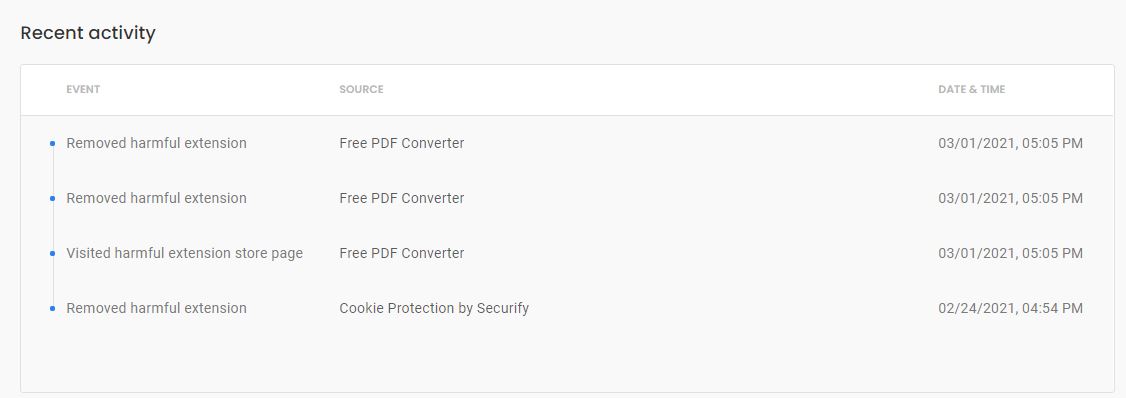1126x398 pixels.
Task: Select the timeline dot of the Cookie Protection entry
Action: pos(52,308)
